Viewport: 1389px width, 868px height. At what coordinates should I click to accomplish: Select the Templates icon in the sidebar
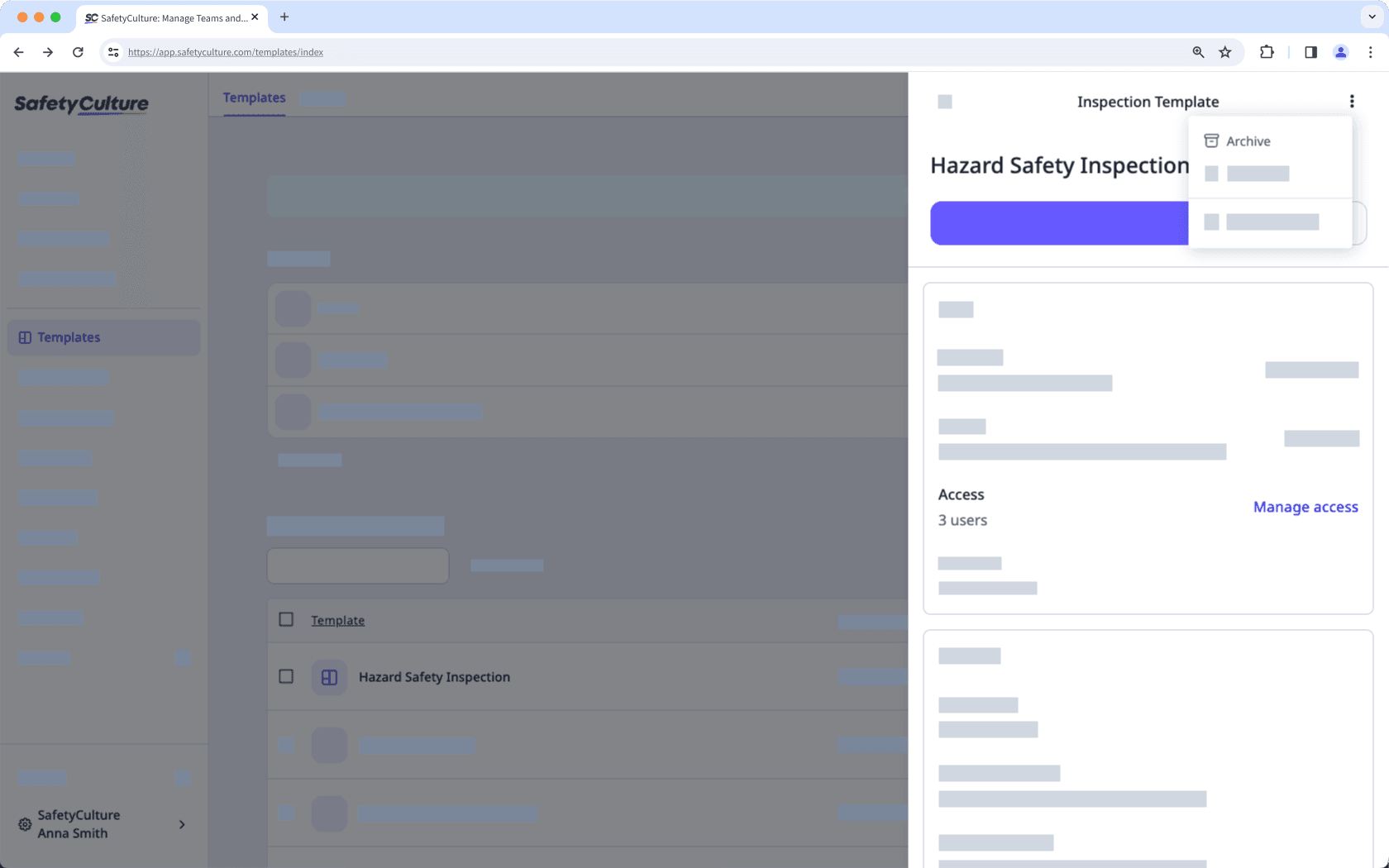coord(25,337)
